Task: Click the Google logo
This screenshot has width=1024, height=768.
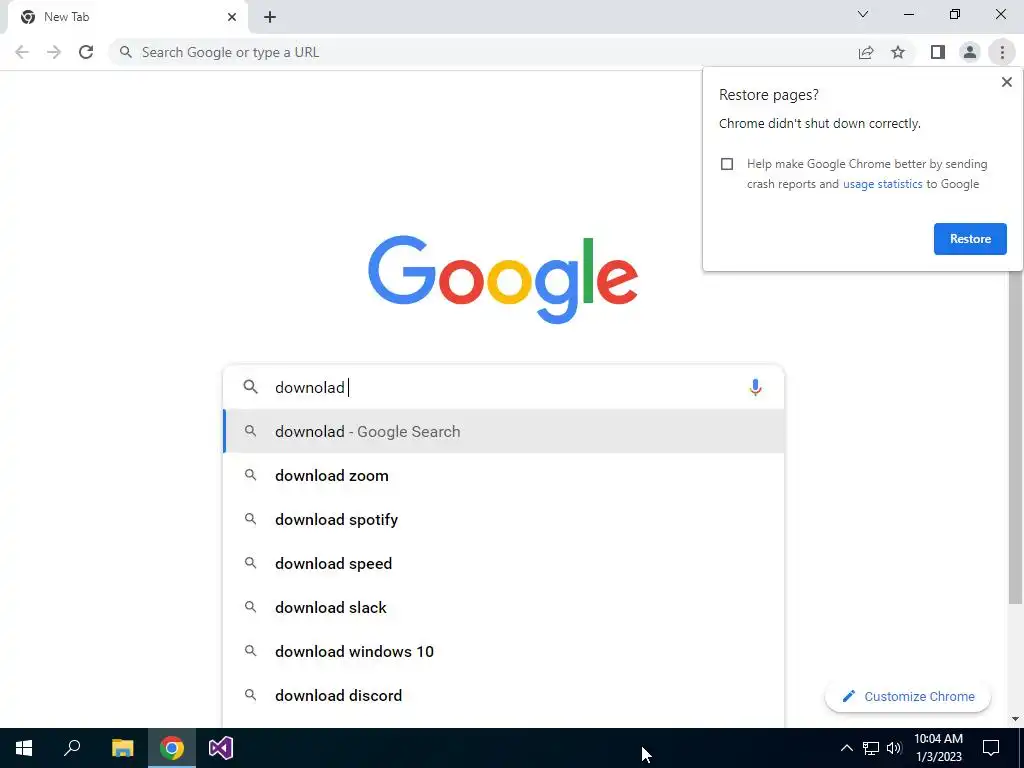Action: pyautogui.click(x=503, y=280)
